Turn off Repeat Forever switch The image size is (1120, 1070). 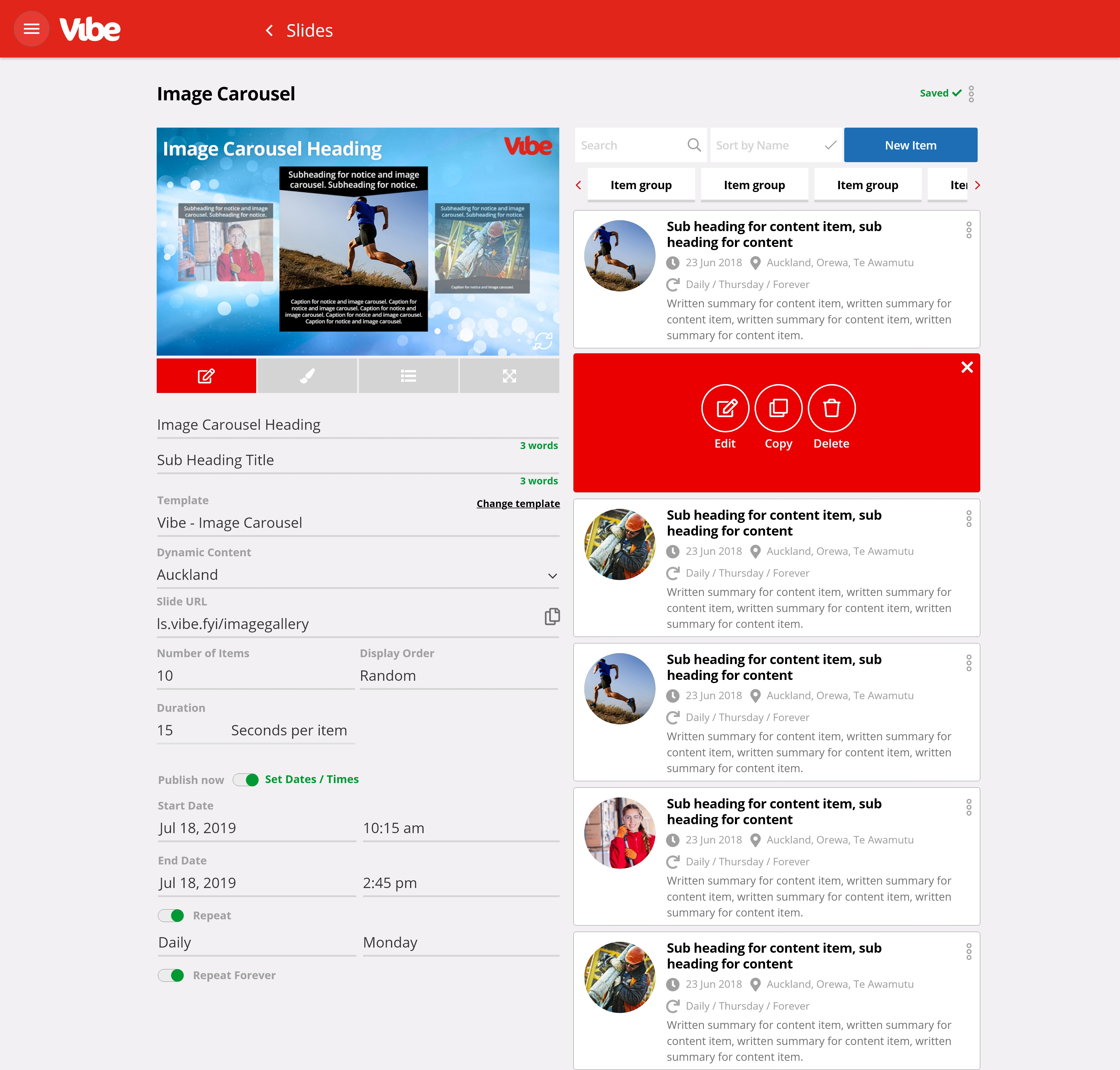click(x=171, y=975)
